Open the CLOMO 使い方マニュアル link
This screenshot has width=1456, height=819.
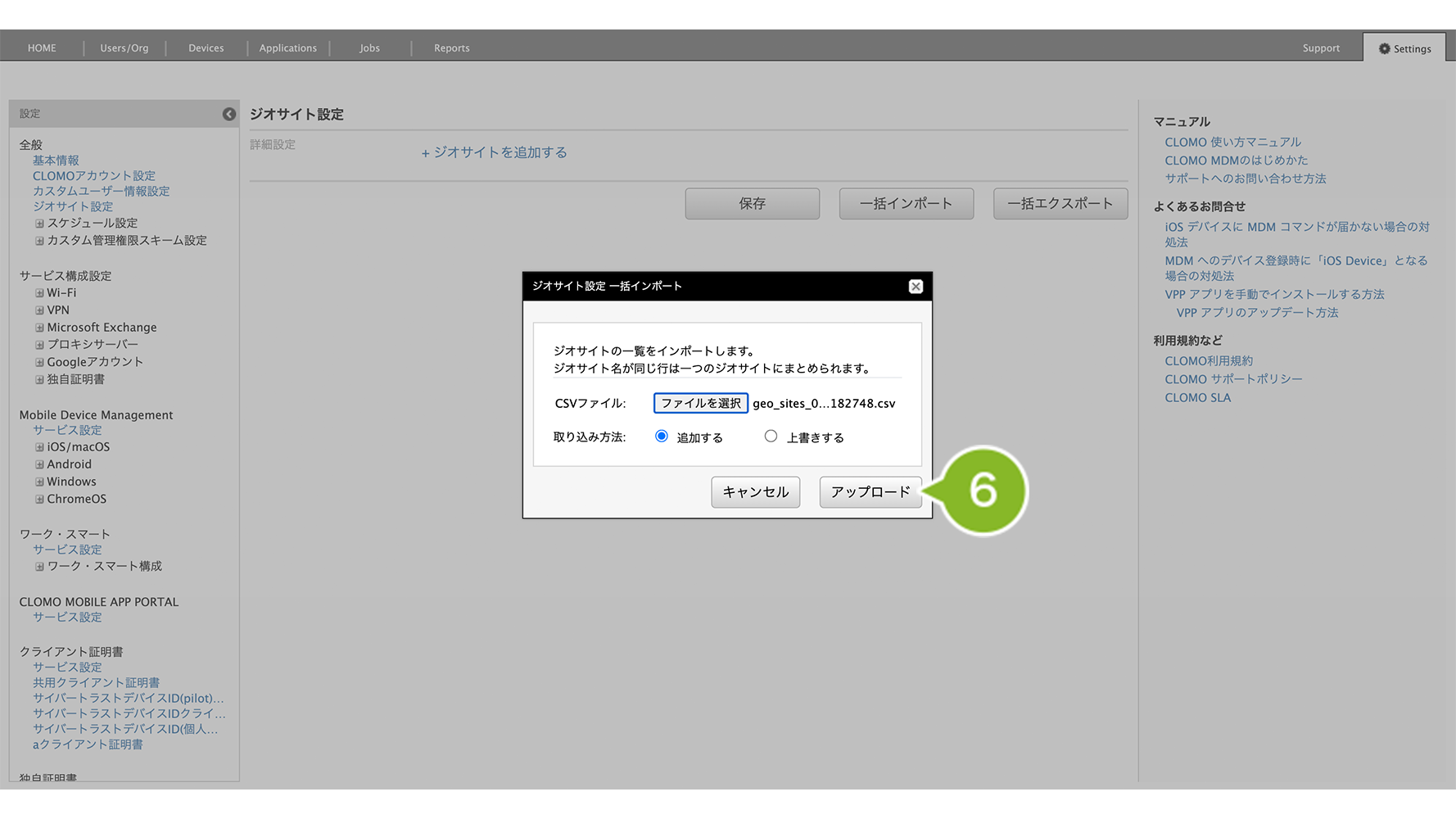(x=1232, y=143)
